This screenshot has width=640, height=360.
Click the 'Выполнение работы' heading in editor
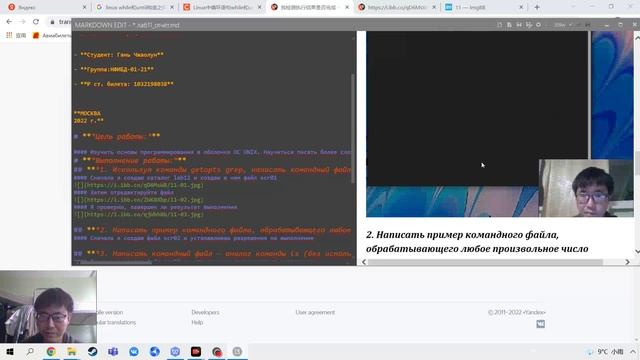130,160
